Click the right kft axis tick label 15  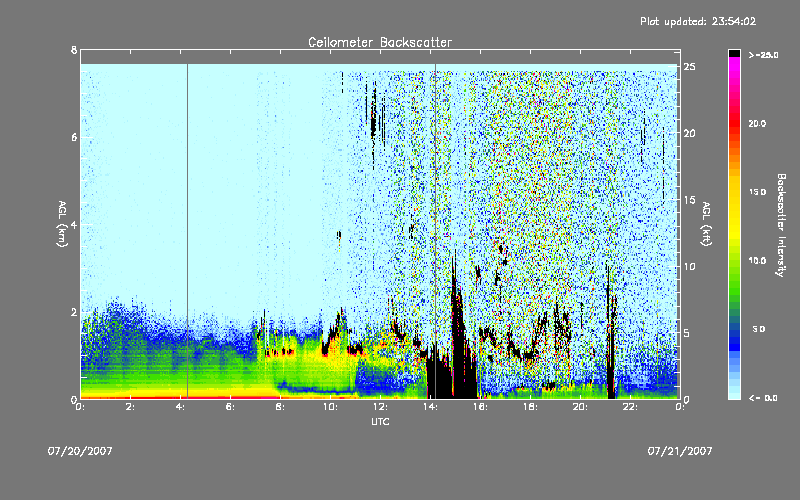pyautogui.click(x=689, y=200)
